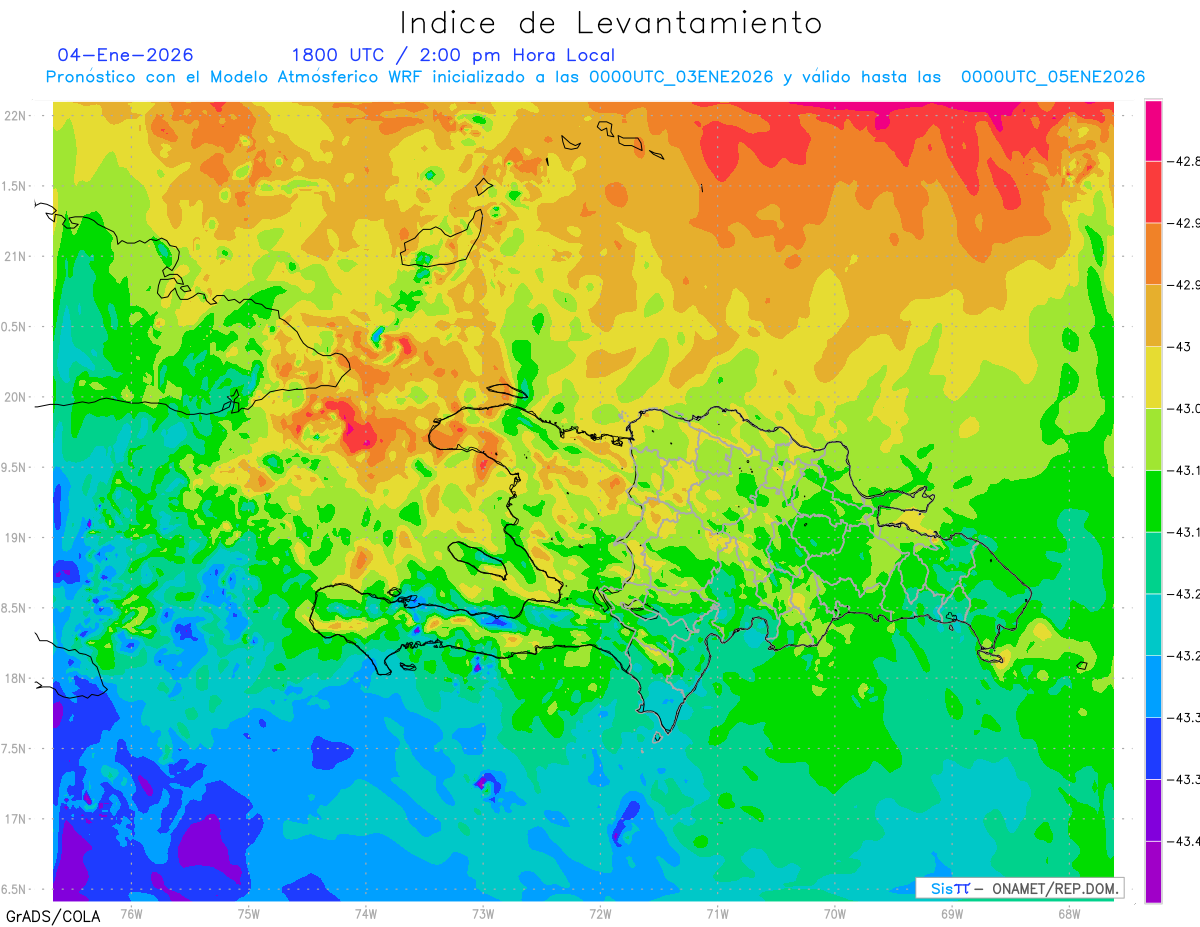
Task: Click the 'Indice de Levantamiento' map title
Action: point(611,23)
